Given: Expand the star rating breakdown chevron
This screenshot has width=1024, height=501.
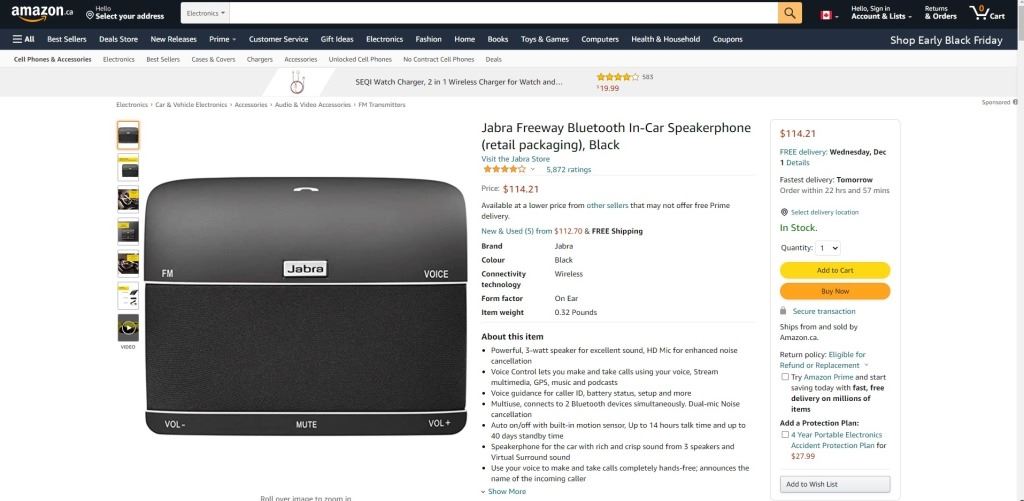Looking at the screenshot, I should coord(532,170).
